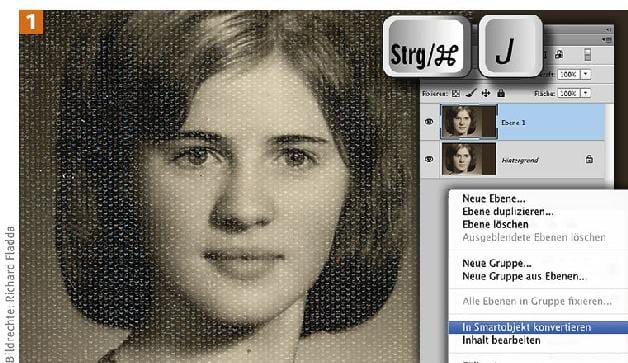The height and width of the screenshot is (363, 628).
Task: Open the Fläche fill dropdown arrow
Action: (x=586, y=93)
